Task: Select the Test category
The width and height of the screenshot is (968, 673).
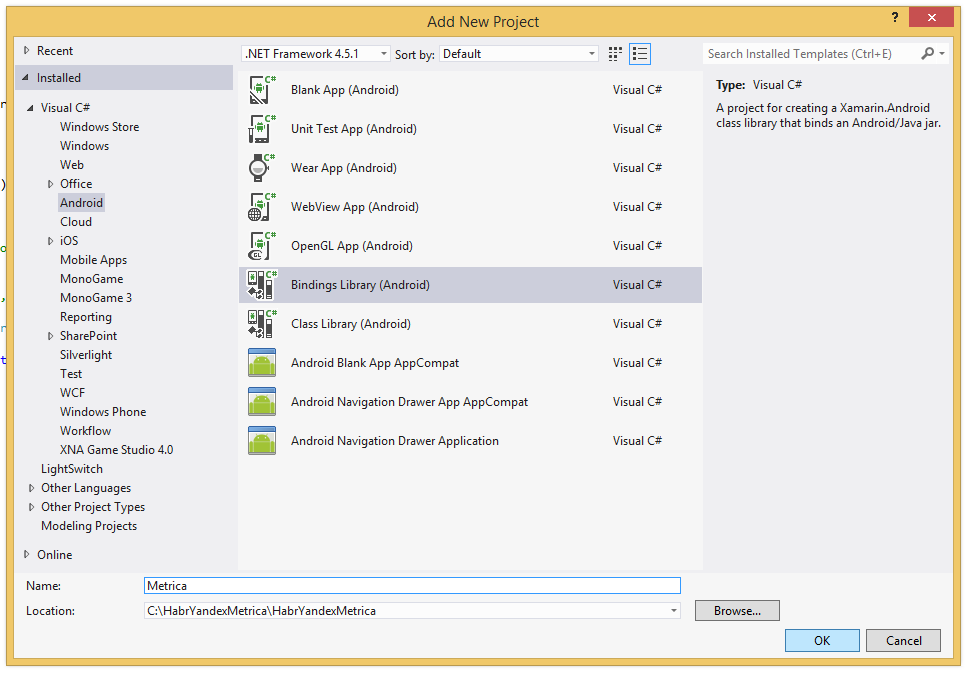Action: click(71, 374)
